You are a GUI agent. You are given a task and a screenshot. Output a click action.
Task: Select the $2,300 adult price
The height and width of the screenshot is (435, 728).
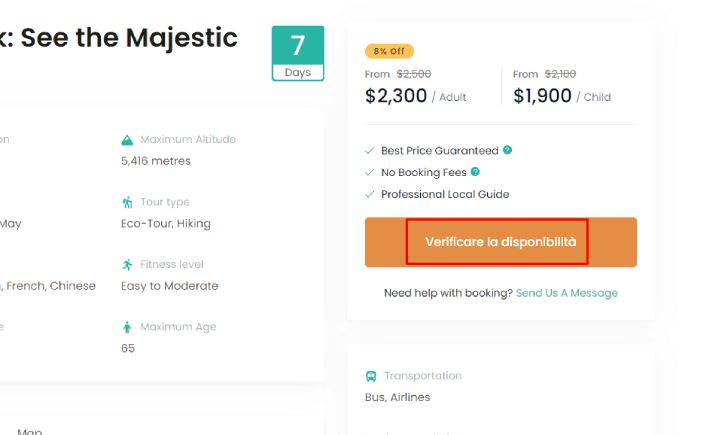396,96
